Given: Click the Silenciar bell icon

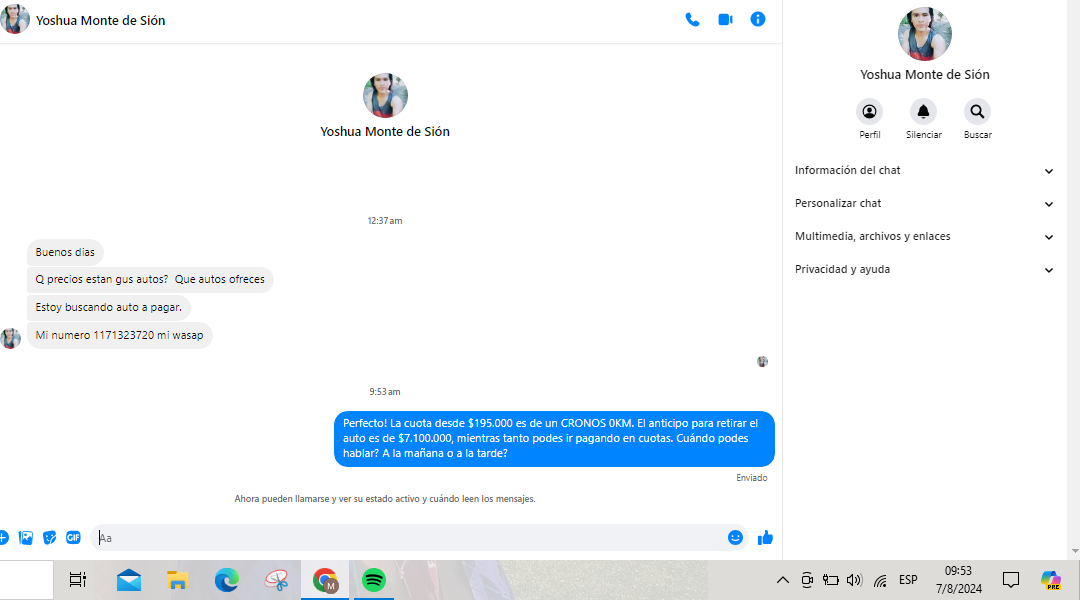Looking at the screenshot, I should coord(923,112).
